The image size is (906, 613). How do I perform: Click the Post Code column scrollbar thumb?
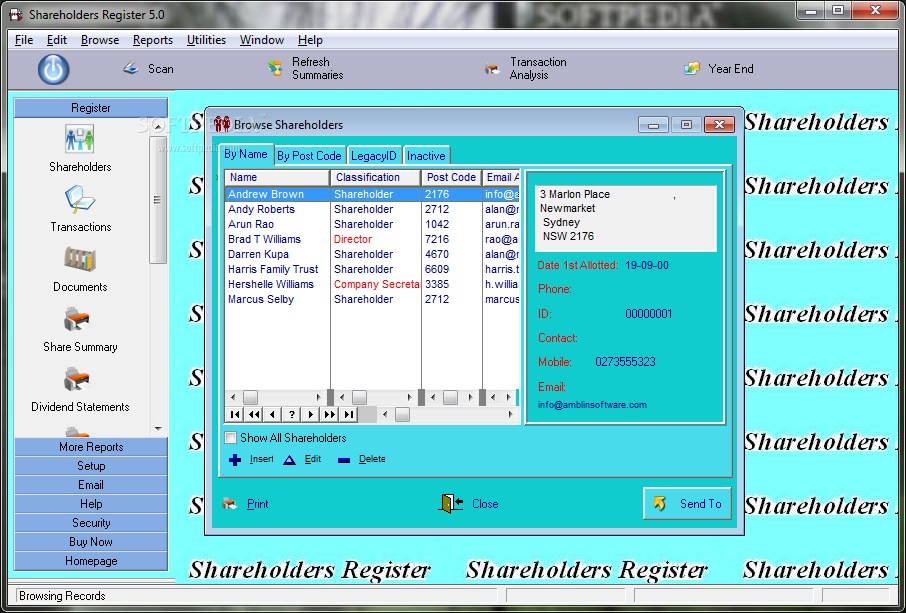[x=450, y=397]
